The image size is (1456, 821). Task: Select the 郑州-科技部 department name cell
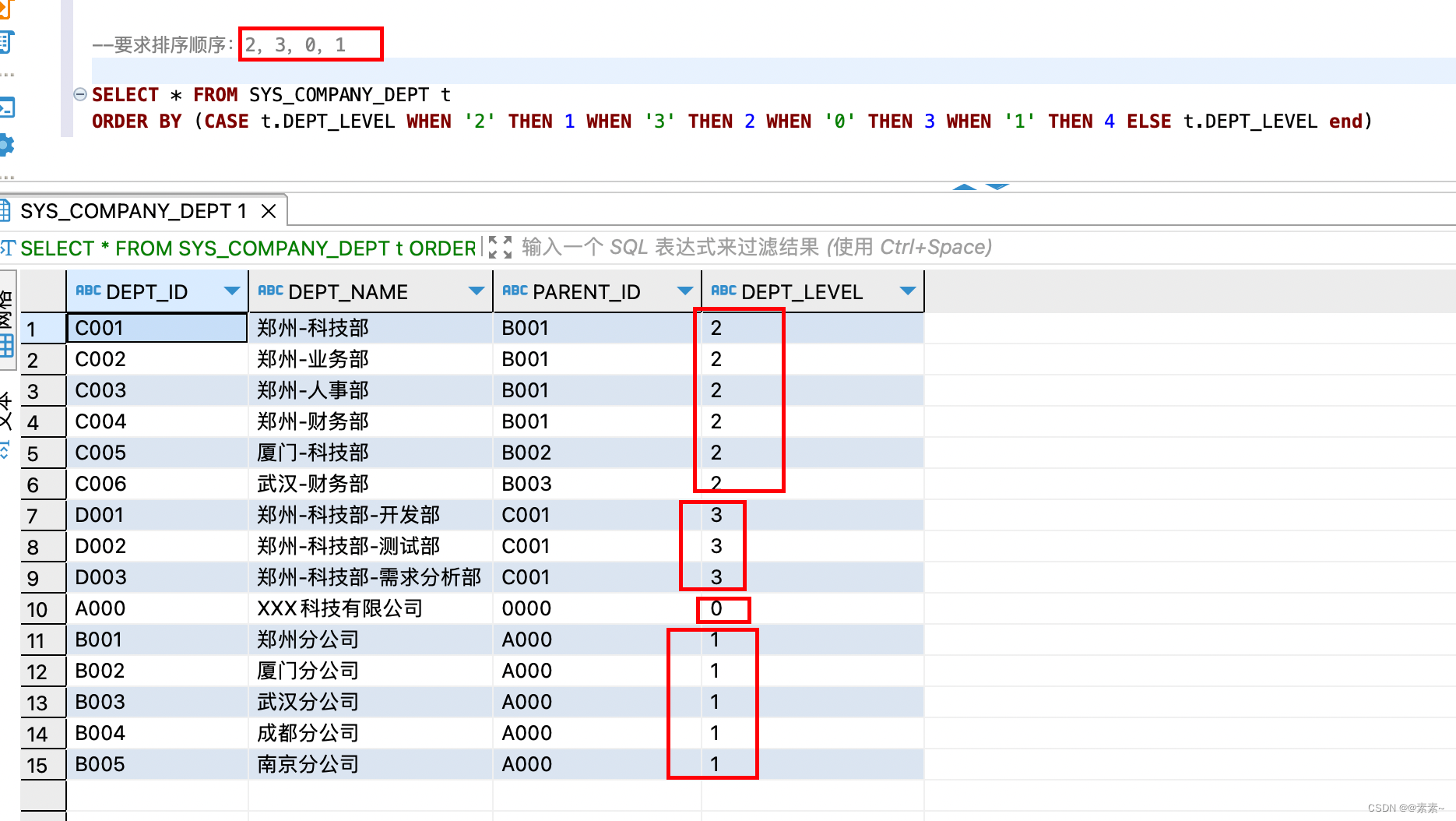coord(371,328)
